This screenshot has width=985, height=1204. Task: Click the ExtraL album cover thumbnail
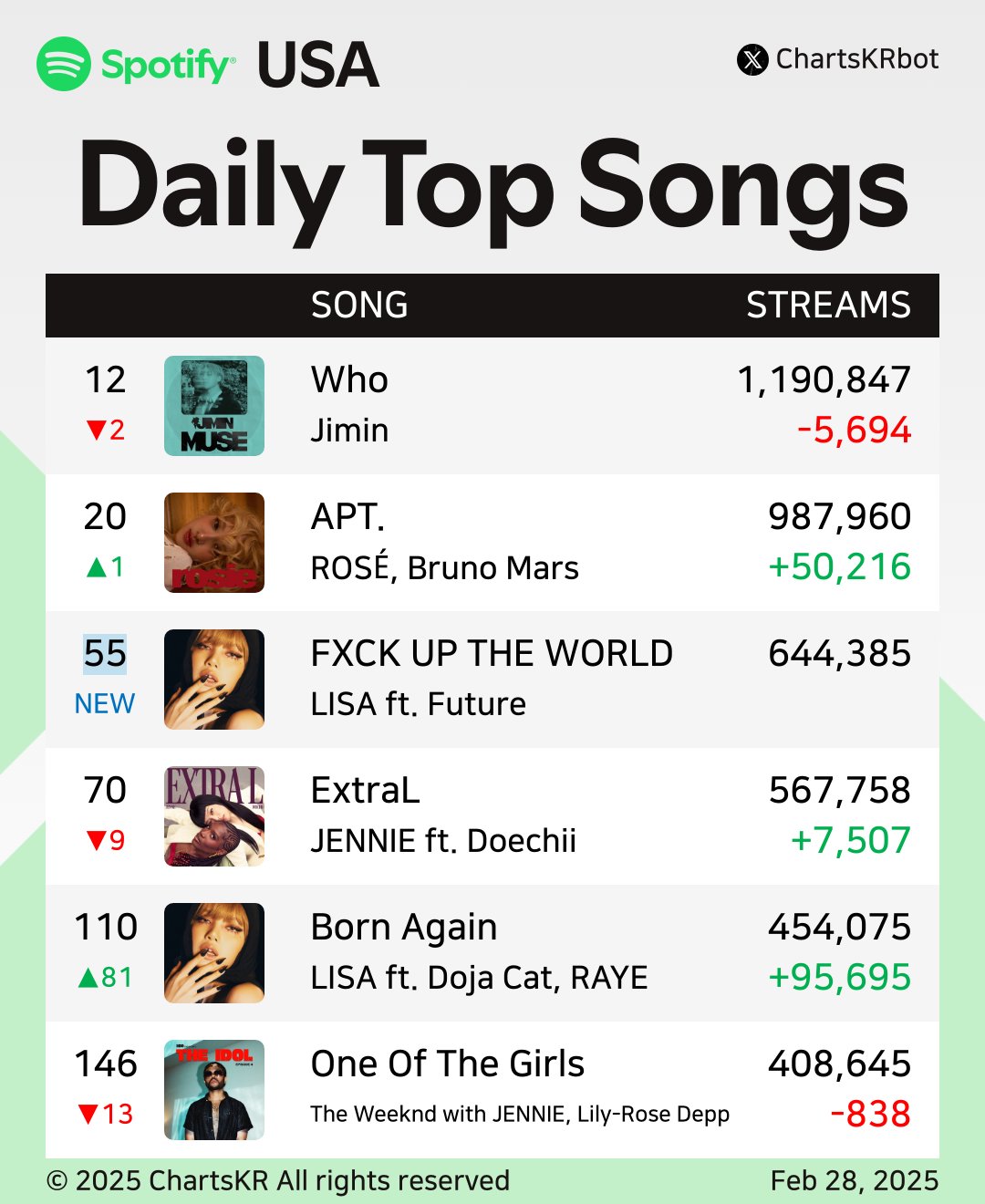click(x=214, y=816)
